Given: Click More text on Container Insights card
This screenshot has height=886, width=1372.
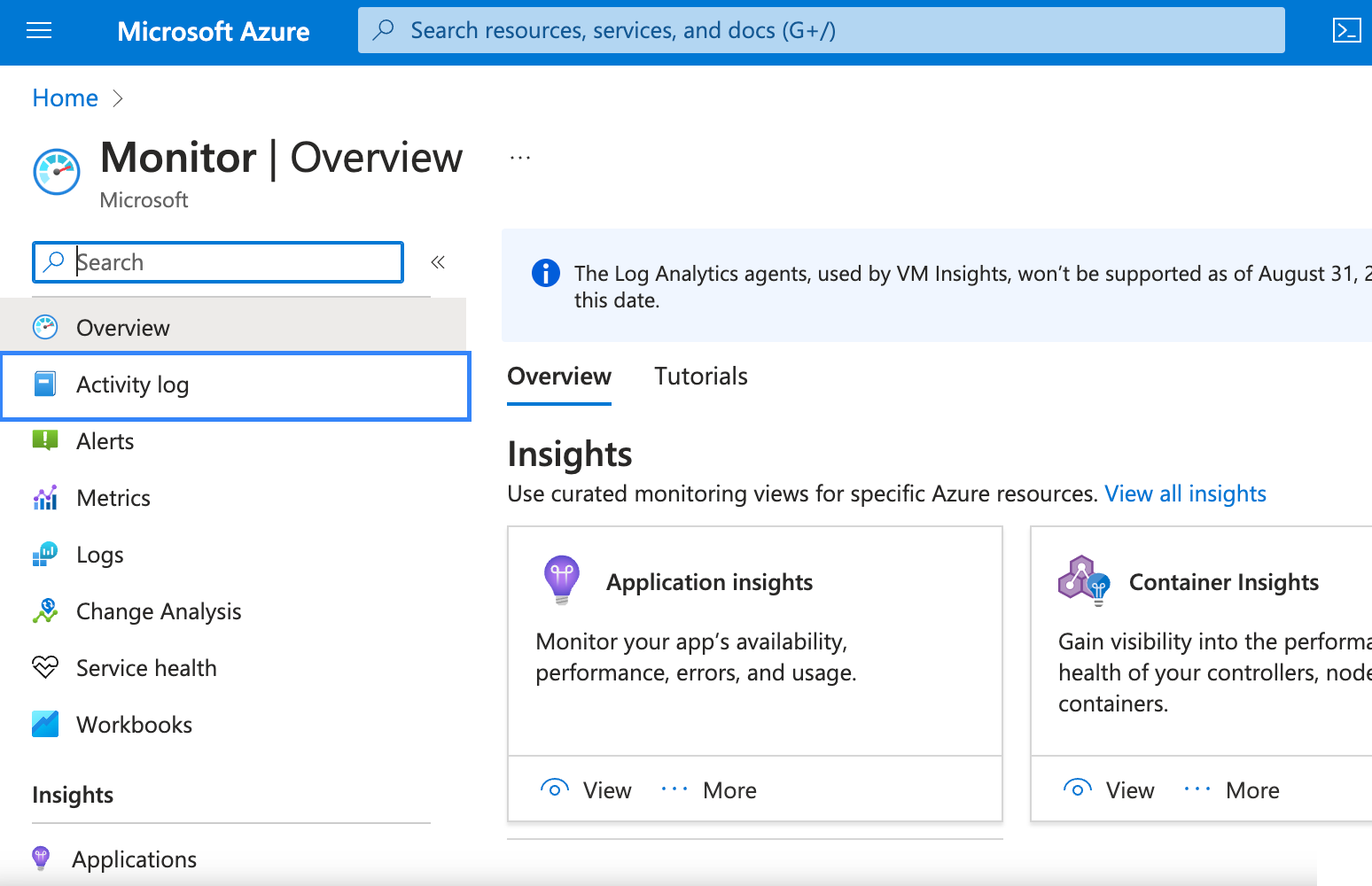Looking at the screenshot, I should click(x=1252, y=789).
